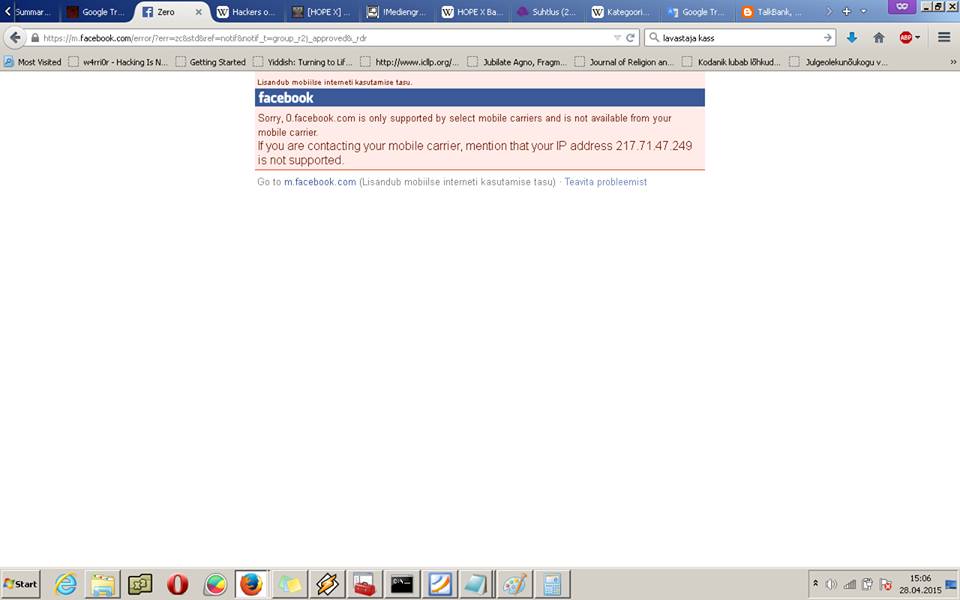960x600 pixels.
Task: Open the Firefox hamburger menu
Action: 944,38
